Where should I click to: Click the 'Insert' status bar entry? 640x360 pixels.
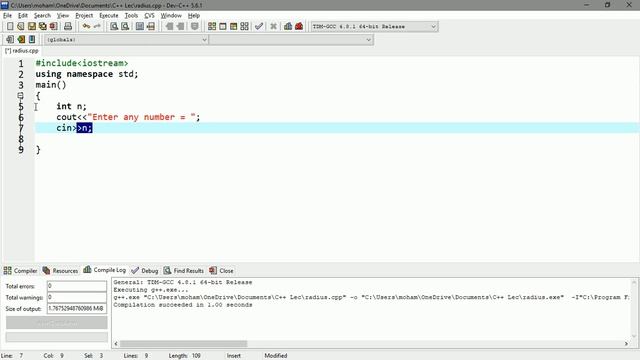coord(234,356)
